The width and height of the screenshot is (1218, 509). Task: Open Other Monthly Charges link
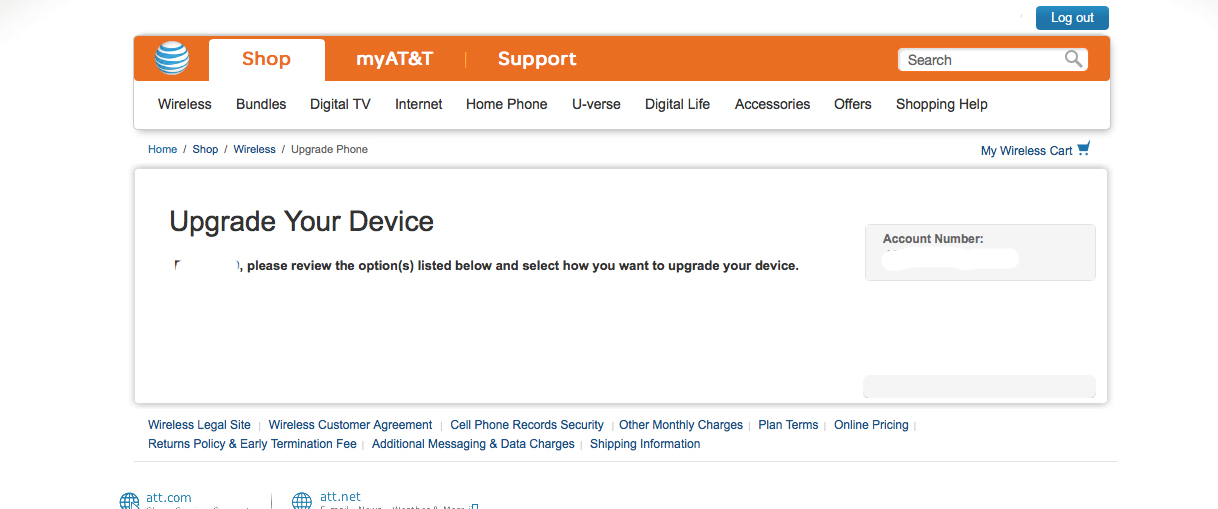pos(681,425)
